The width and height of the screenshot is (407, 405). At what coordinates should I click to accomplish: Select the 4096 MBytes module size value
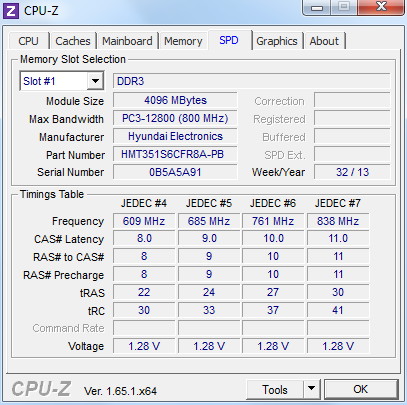click(x=175, y=100)
